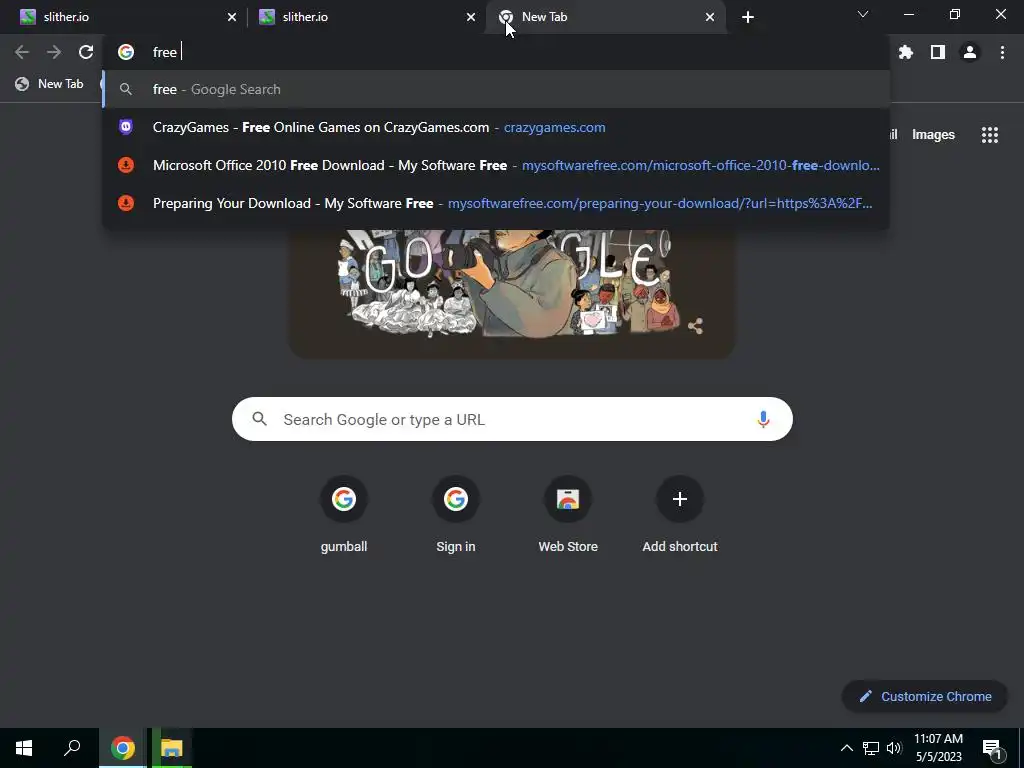Image resolution: width=1024 pixels, height=768 pixels.
Task: Click the address bar containing 'free'
Action: point(496,52)
